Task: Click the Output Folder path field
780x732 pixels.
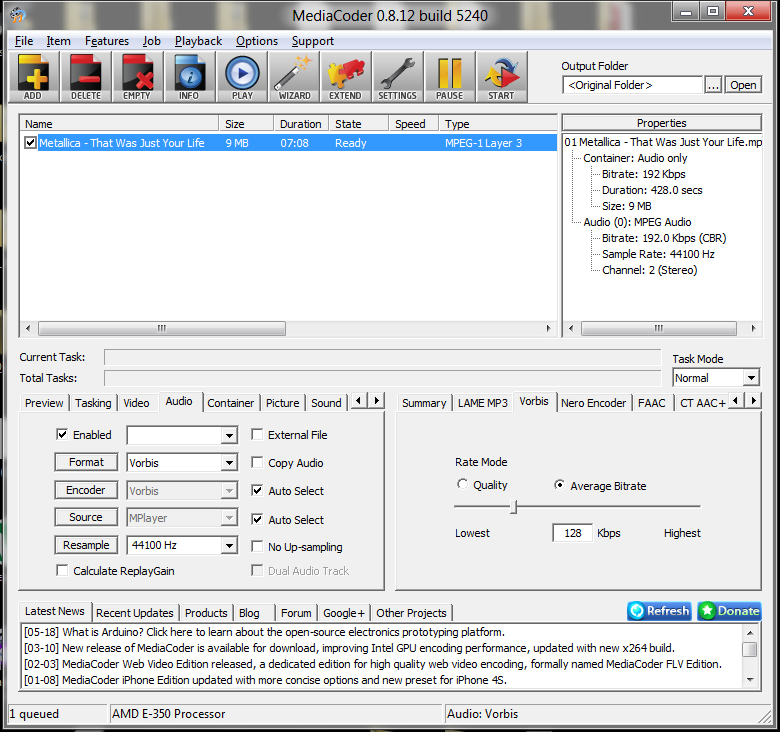Action: point(633,85)
